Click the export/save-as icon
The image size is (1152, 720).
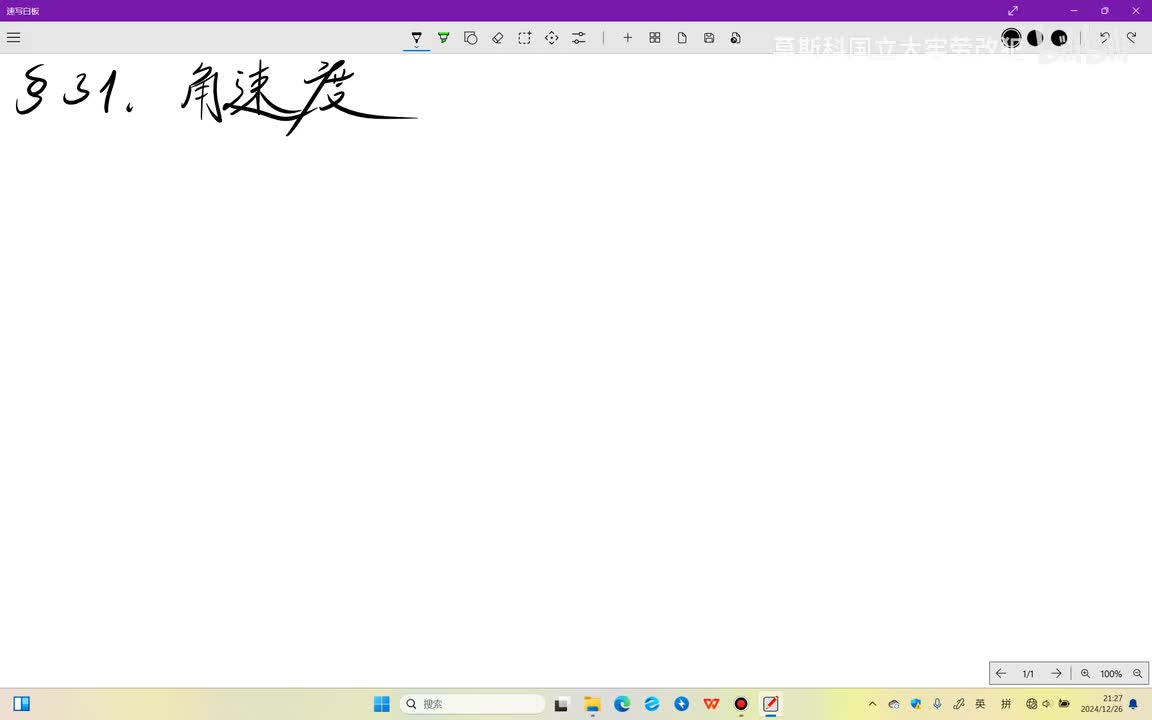click(735, 37)
